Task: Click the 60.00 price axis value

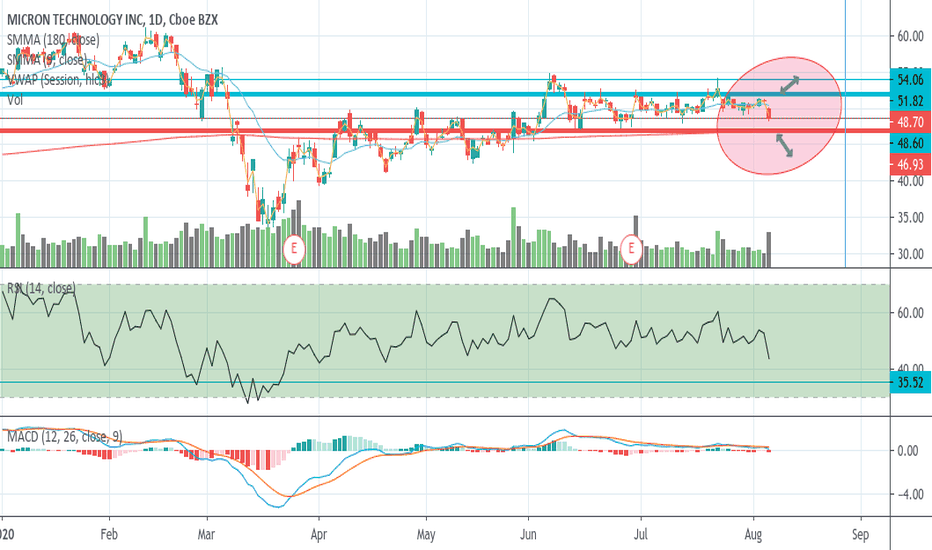Action: click(x=910, y=36)
